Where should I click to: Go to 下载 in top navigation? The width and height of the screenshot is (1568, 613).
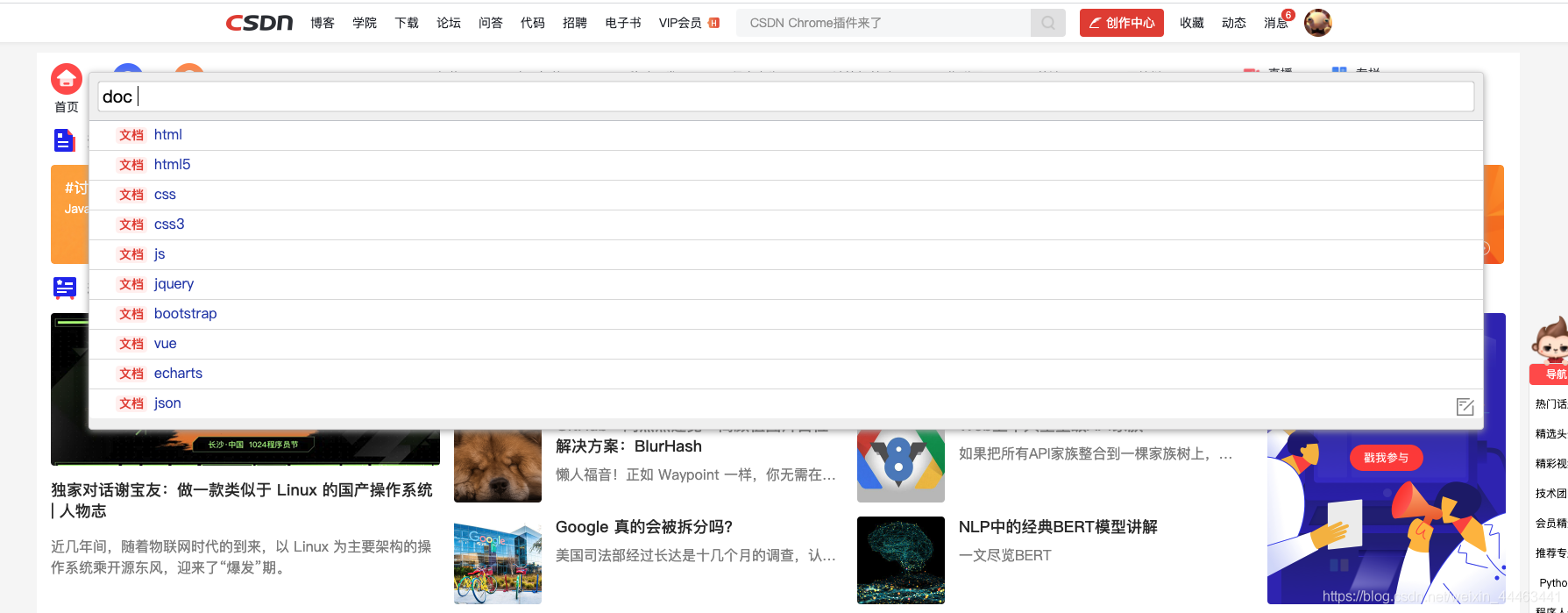407,23
